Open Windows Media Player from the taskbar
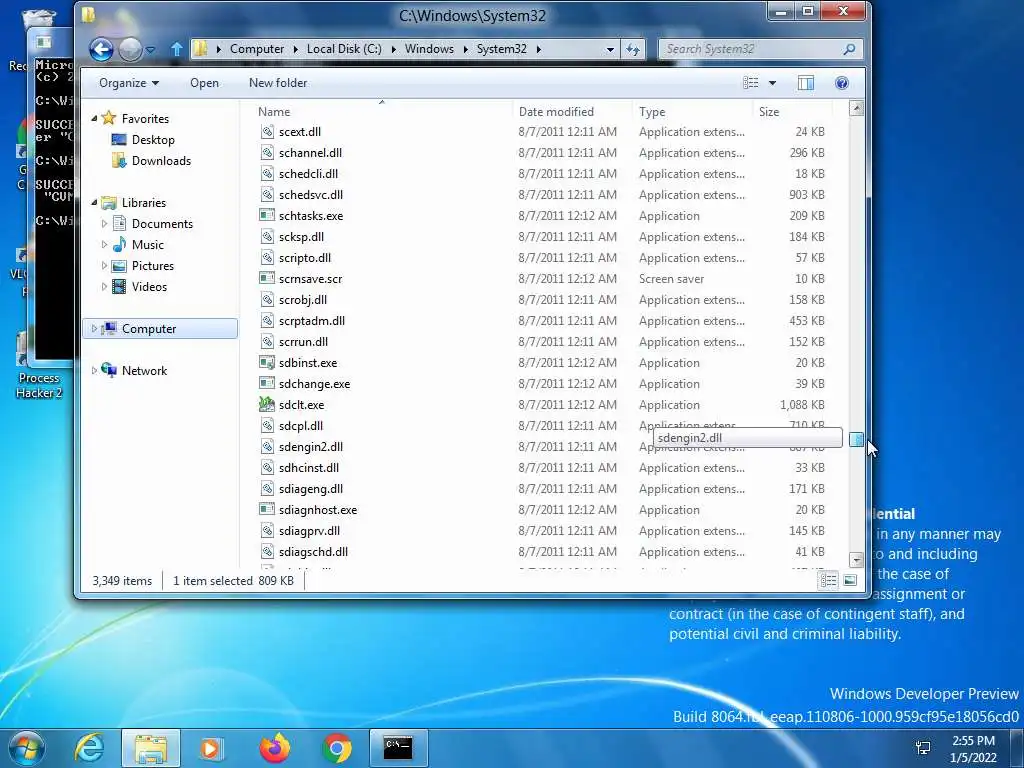The image size is (1024, 768). coord(210,748)
